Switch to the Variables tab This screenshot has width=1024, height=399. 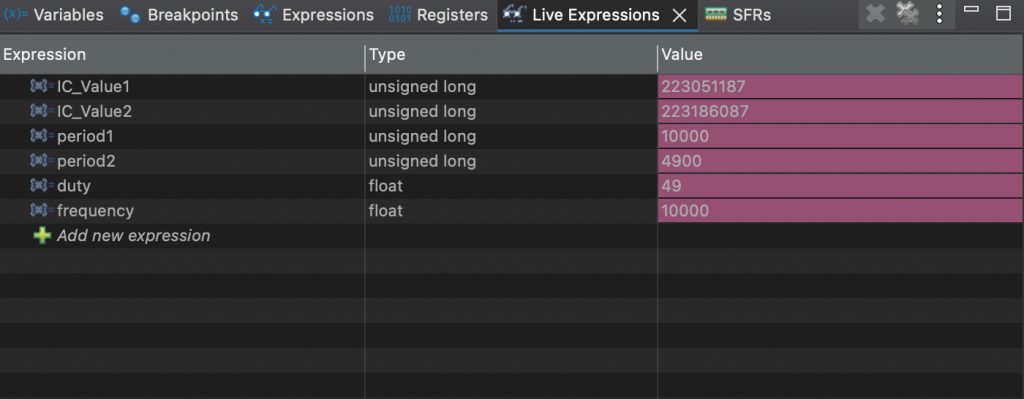pyautogui.click(x=54, y=14)
